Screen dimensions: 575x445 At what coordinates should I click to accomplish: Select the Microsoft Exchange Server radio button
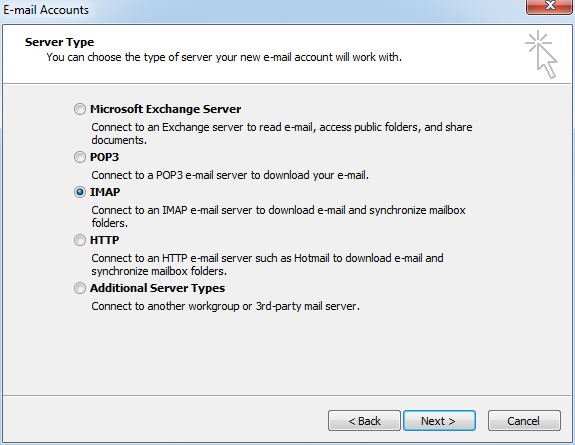point(80,109)
